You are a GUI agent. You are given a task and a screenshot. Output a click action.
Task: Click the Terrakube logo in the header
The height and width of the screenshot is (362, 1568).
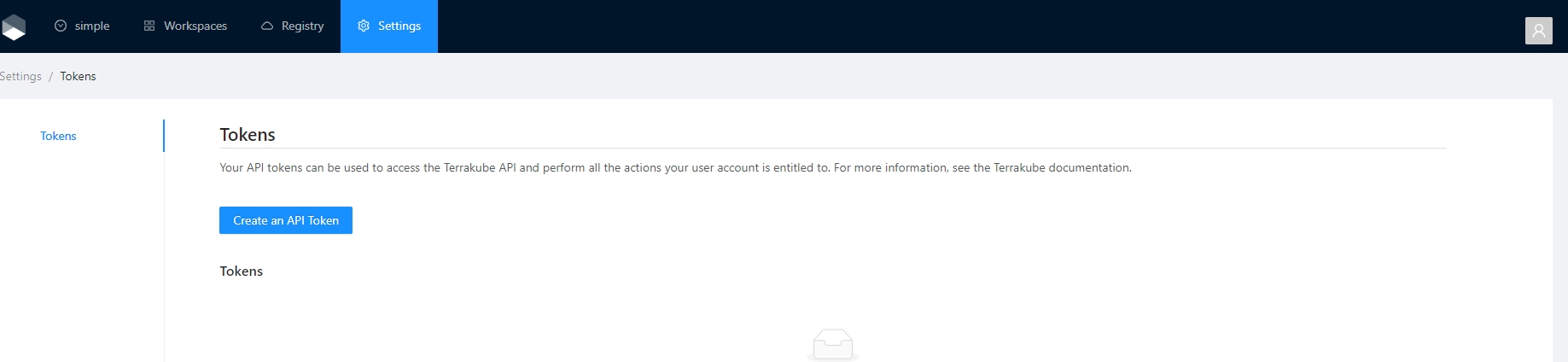(x=14, y=26)
